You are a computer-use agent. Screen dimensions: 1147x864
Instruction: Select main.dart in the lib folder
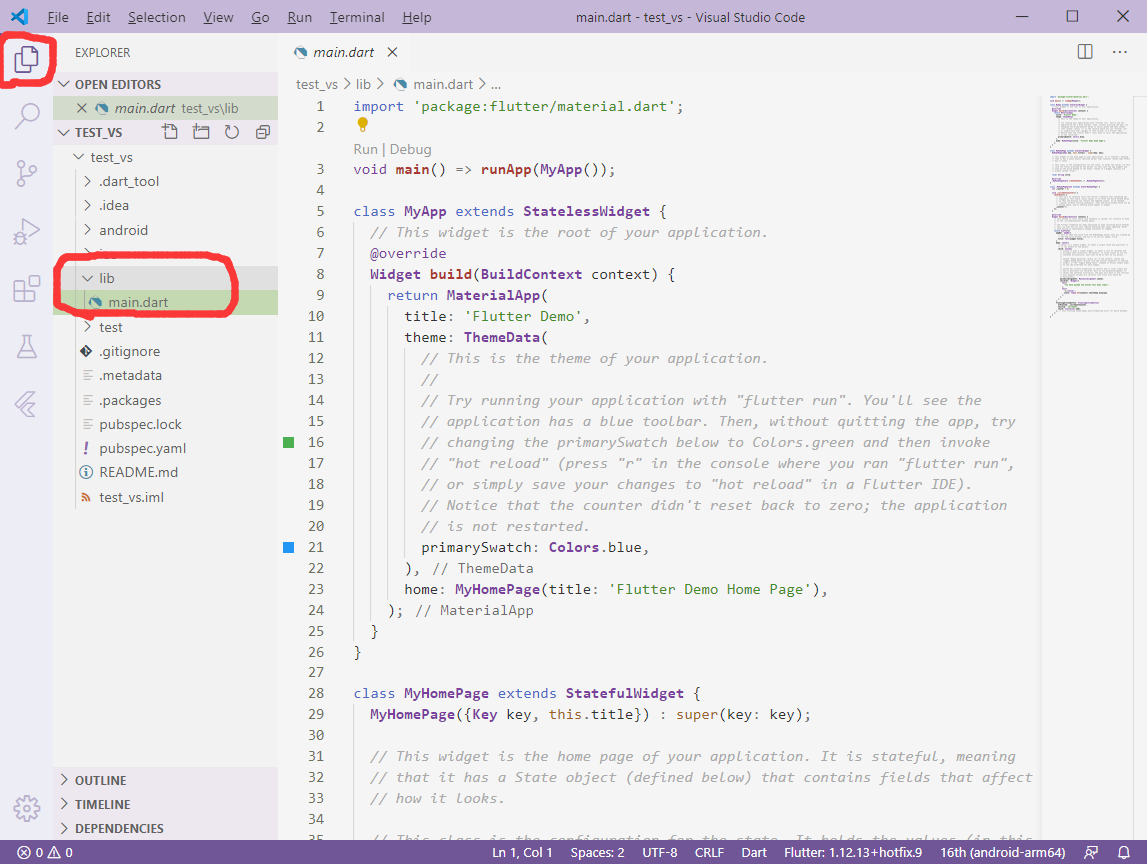click(165, 302)
